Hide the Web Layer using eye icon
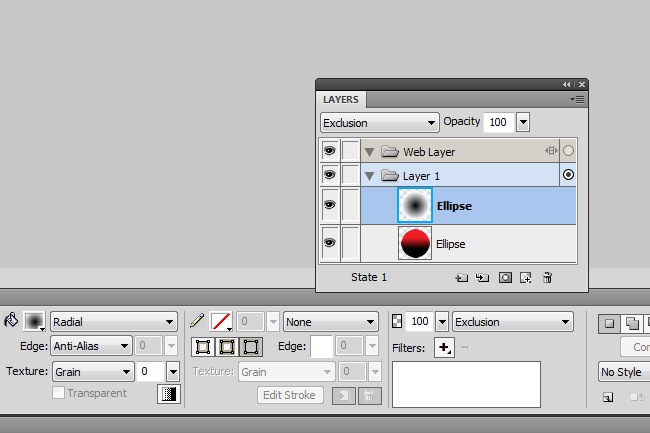650x433 pixels. coord(329,151)
